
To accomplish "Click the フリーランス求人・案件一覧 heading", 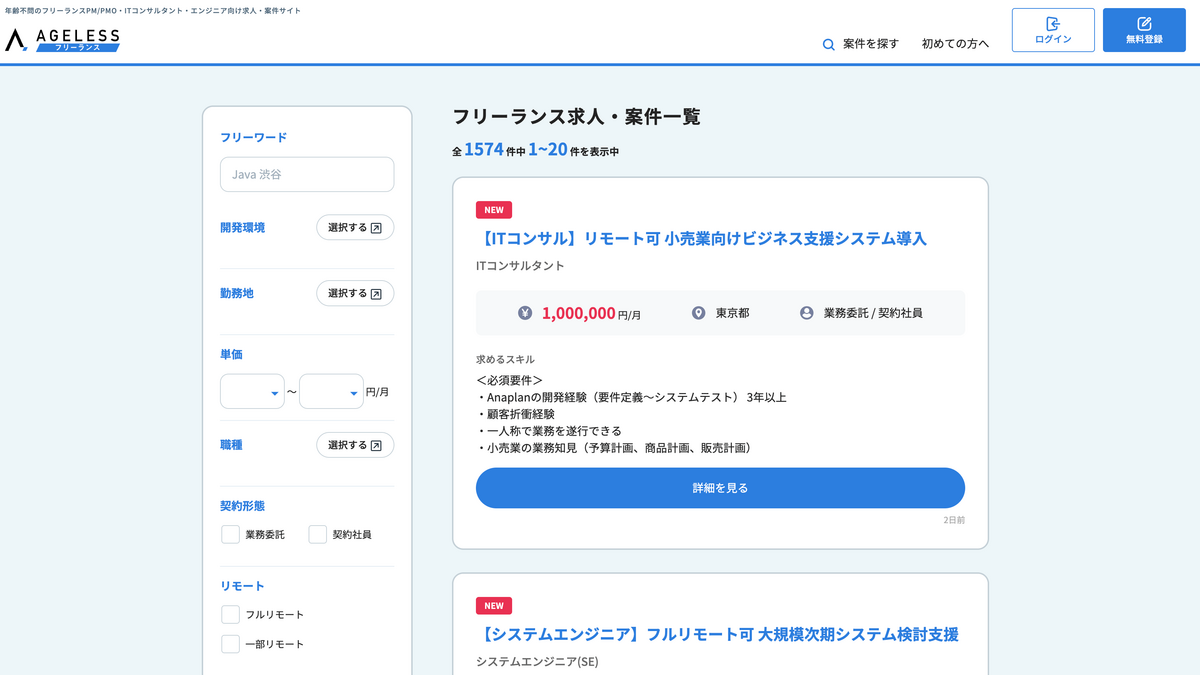I will [x=576, y=117].
